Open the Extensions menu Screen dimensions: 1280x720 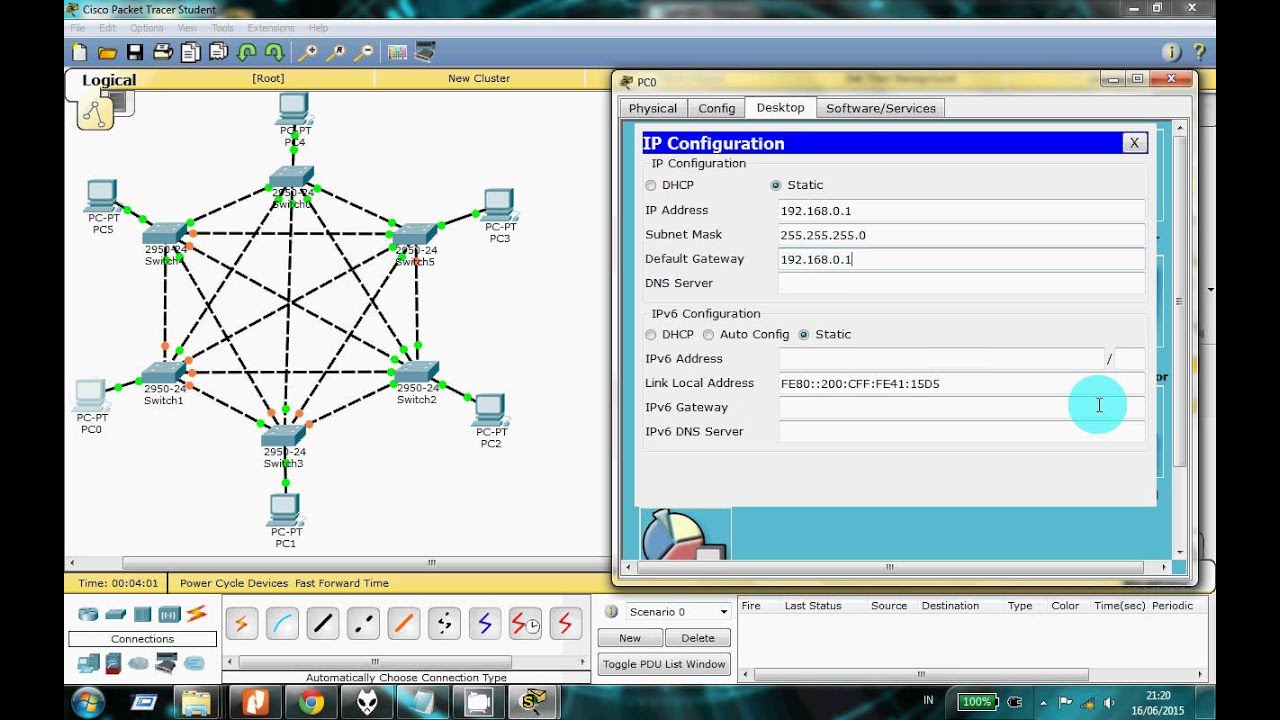pos(271,28)
